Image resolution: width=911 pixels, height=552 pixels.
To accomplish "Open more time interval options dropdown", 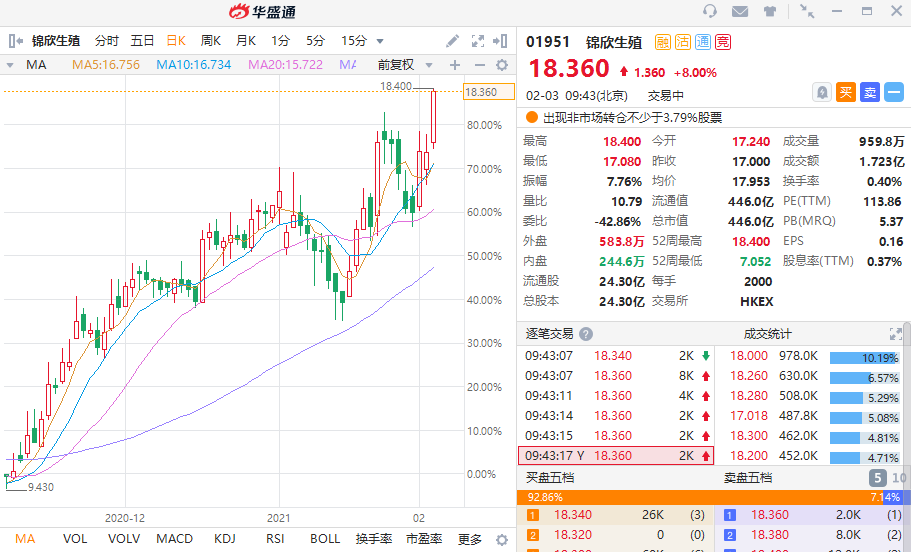I will pos(380,41).
